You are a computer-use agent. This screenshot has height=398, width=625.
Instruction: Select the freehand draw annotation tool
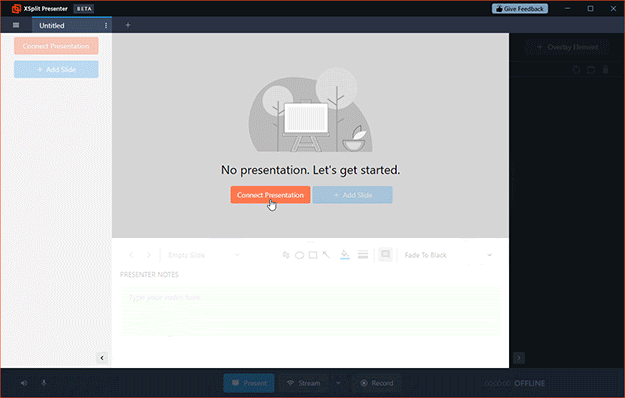pyautogui.click(x=286, y=255)
